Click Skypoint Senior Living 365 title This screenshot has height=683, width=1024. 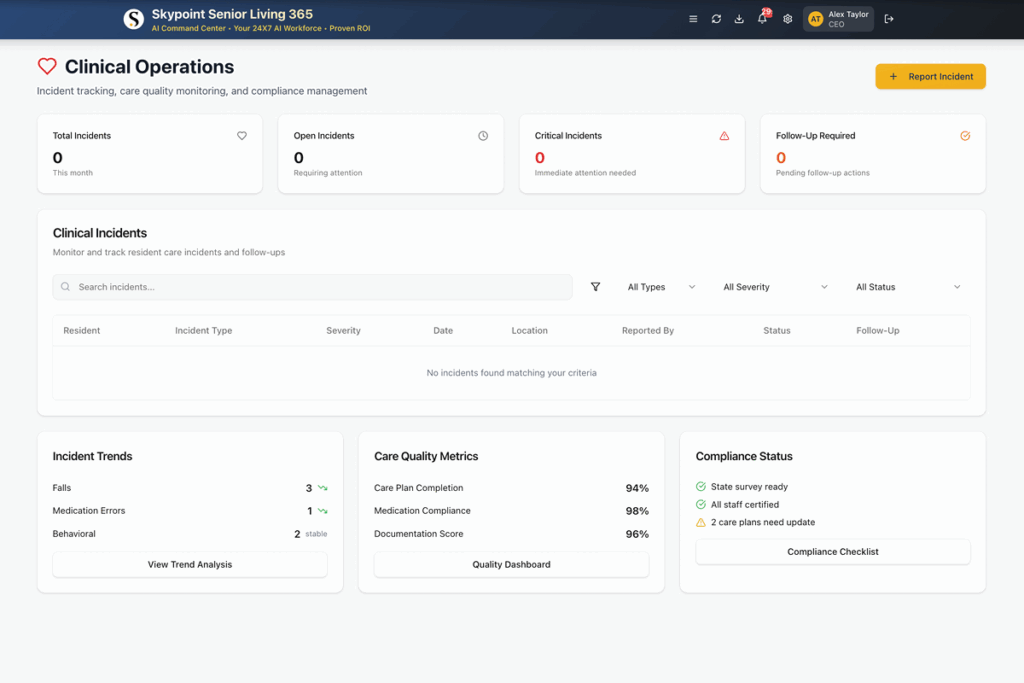232,14
